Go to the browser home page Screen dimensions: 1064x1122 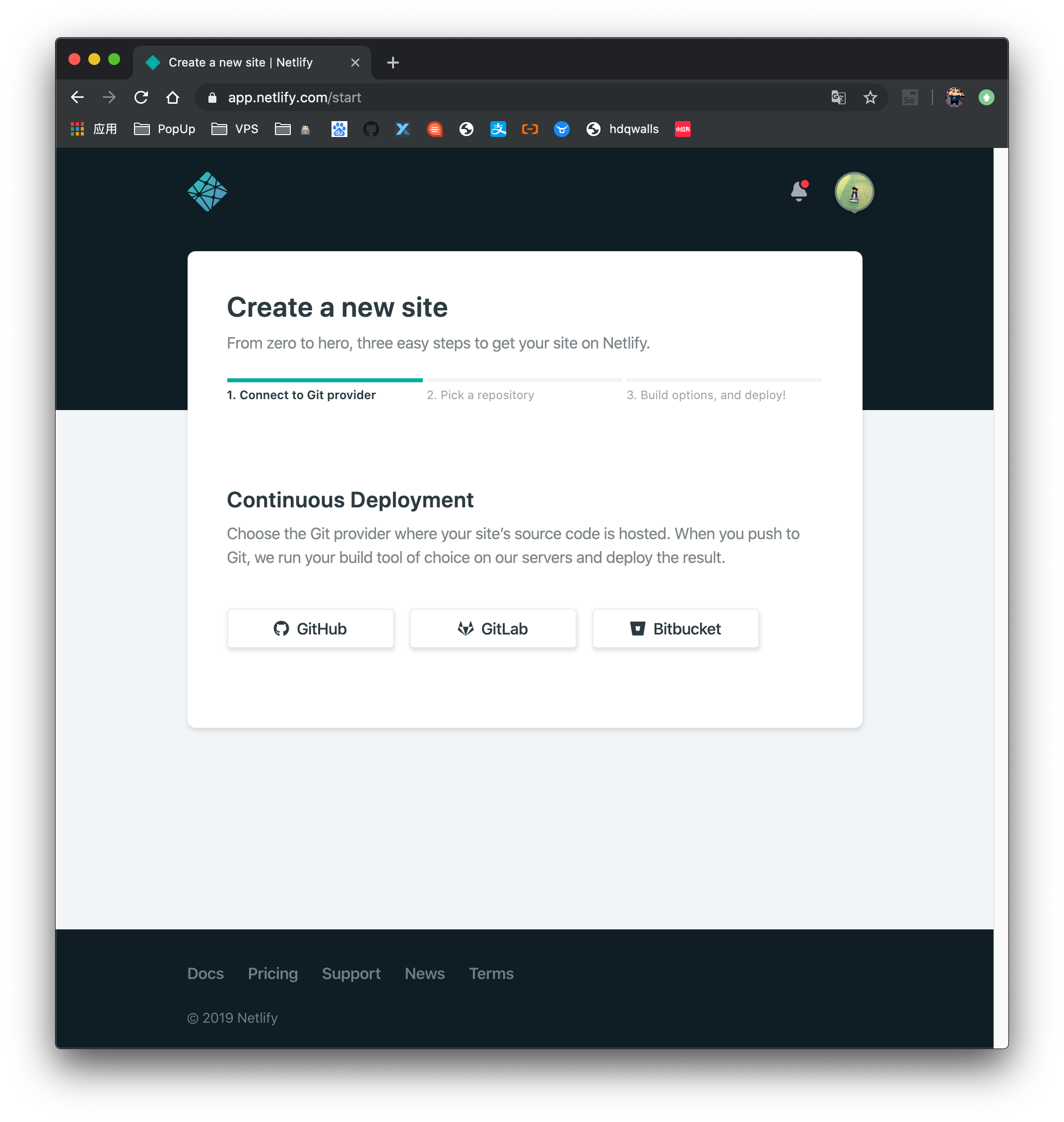coord(173,98)
